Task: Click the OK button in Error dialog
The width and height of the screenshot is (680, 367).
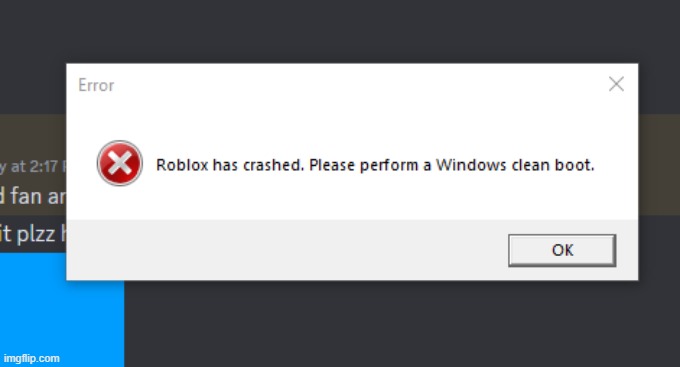Action: point(562,250)
